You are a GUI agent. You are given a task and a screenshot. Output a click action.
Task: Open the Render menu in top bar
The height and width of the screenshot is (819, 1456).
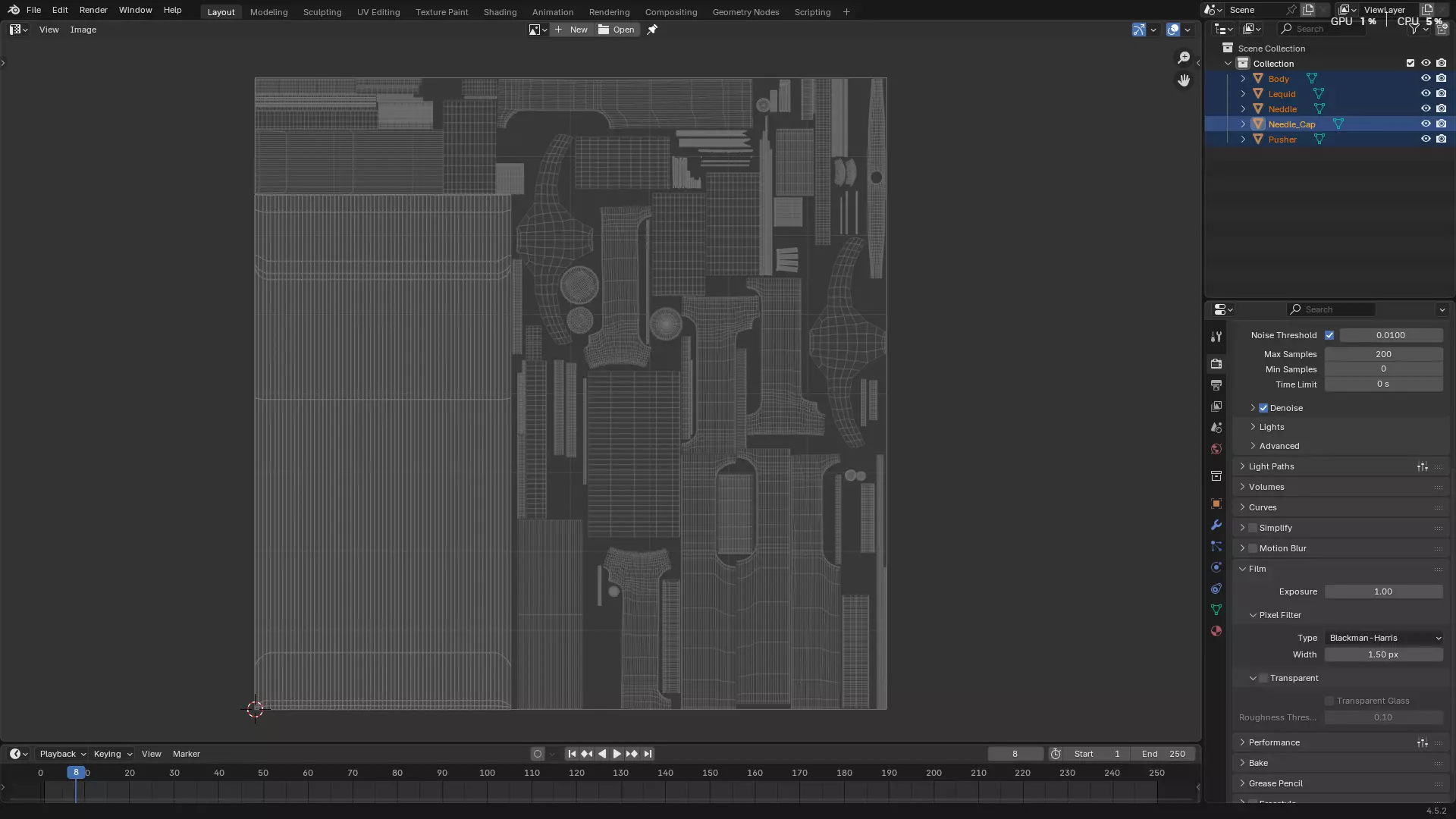(93, 10)
